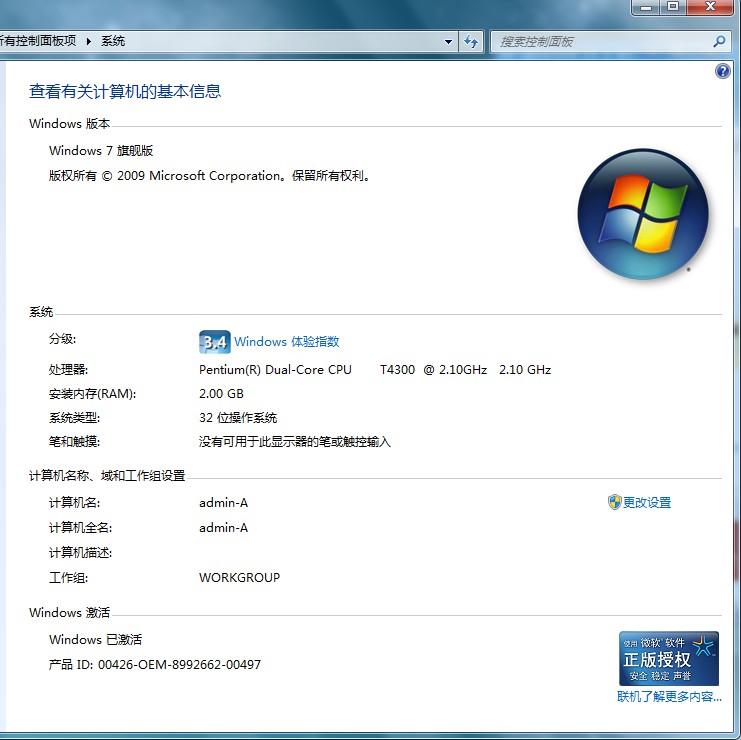741x740 pixels.
Task: Click the 系统 breadcrumb item
Action: (x=113, y=41)
